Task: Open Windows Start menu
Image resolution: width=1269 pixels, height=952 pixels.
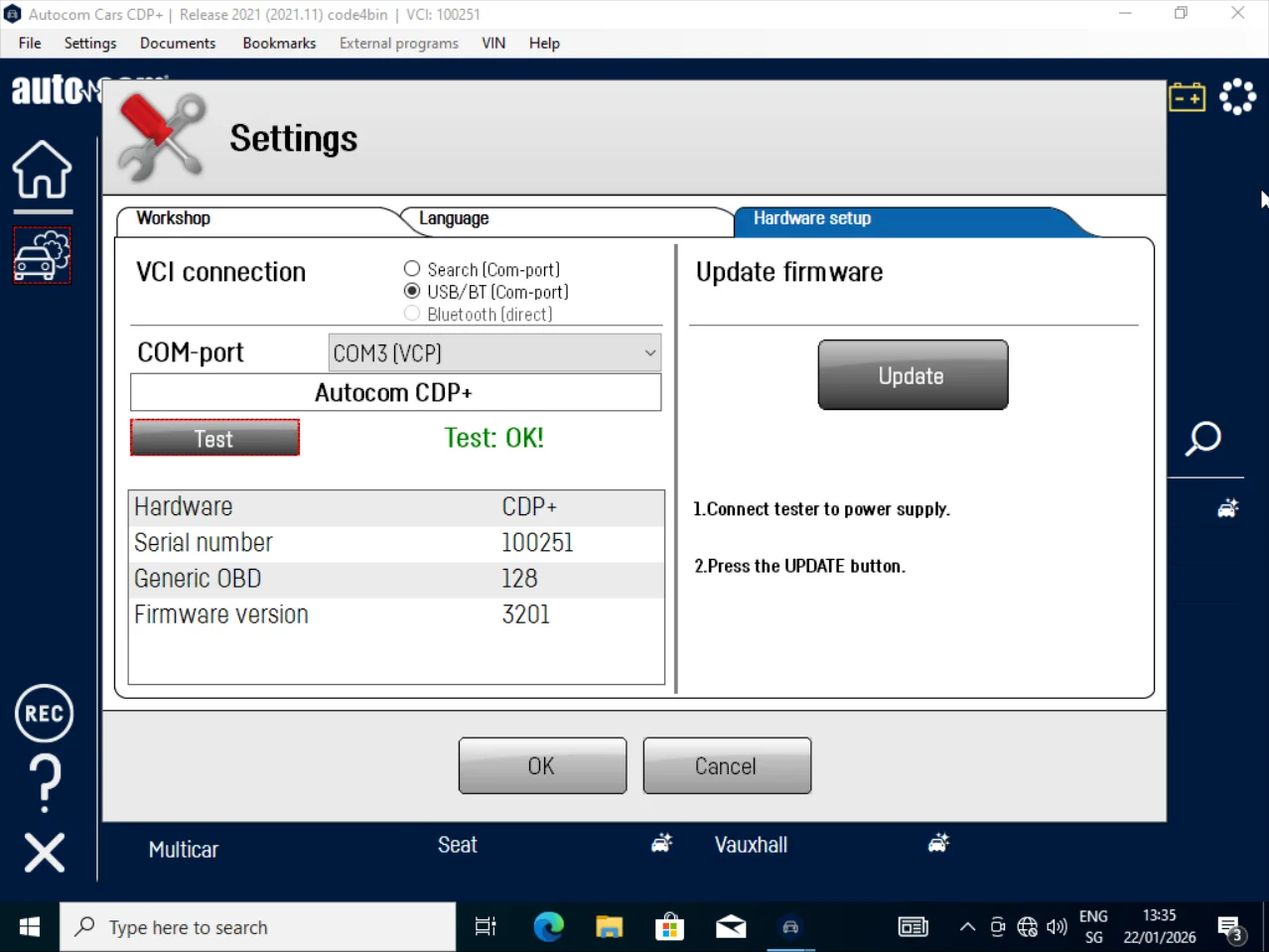Action: click(30, 927)
